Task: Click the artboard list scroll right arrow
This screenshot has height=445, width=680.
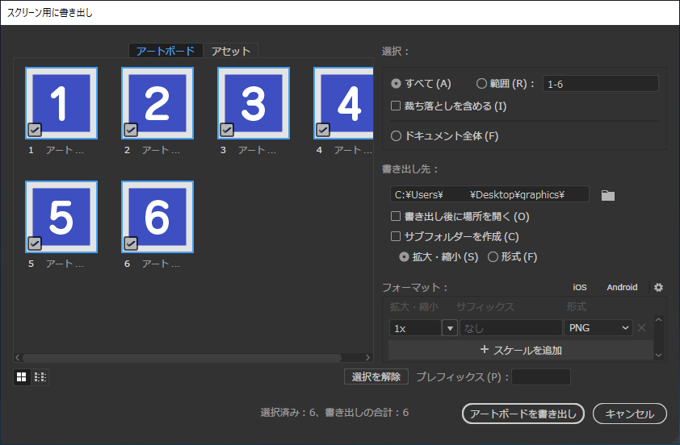Action: (x=368, y=357)
